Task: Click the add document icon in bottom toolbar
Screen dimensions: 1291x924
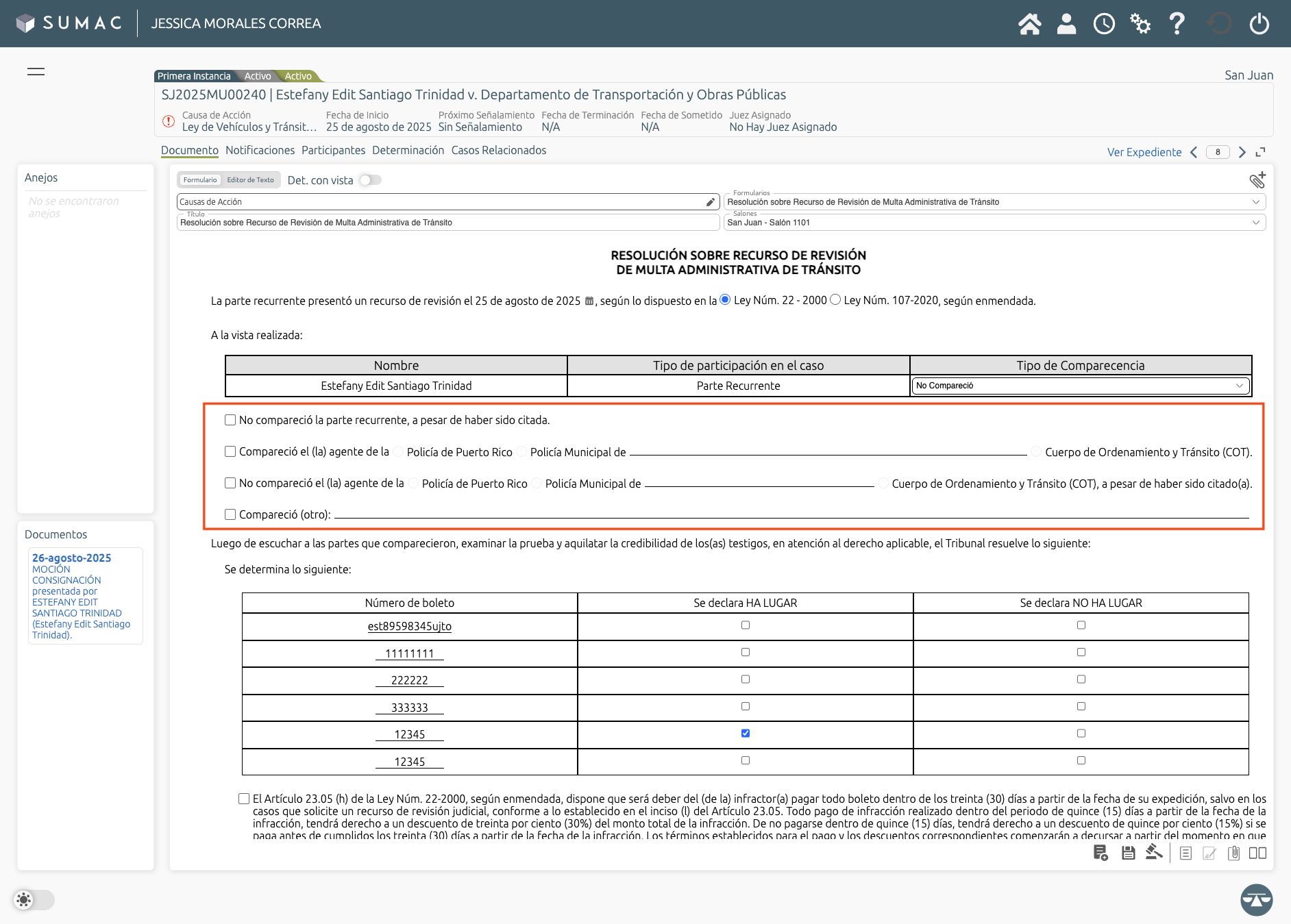Action: (1101, 853)
